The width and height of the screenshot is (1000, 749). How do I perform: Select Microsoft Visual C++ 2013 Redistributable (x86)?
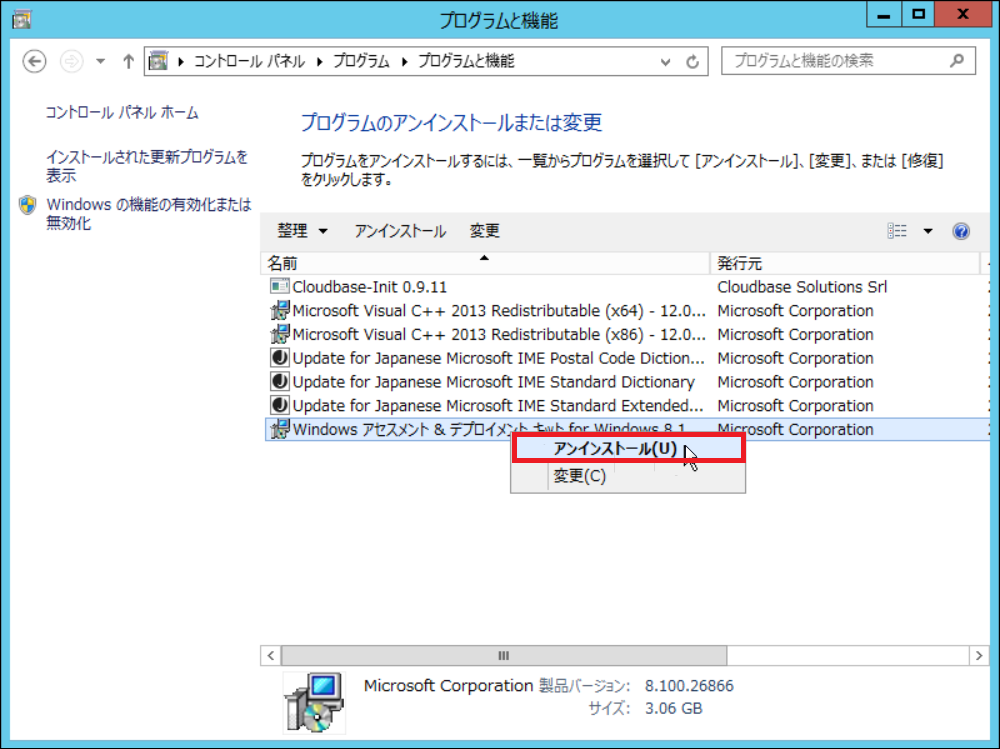[499, 334]
